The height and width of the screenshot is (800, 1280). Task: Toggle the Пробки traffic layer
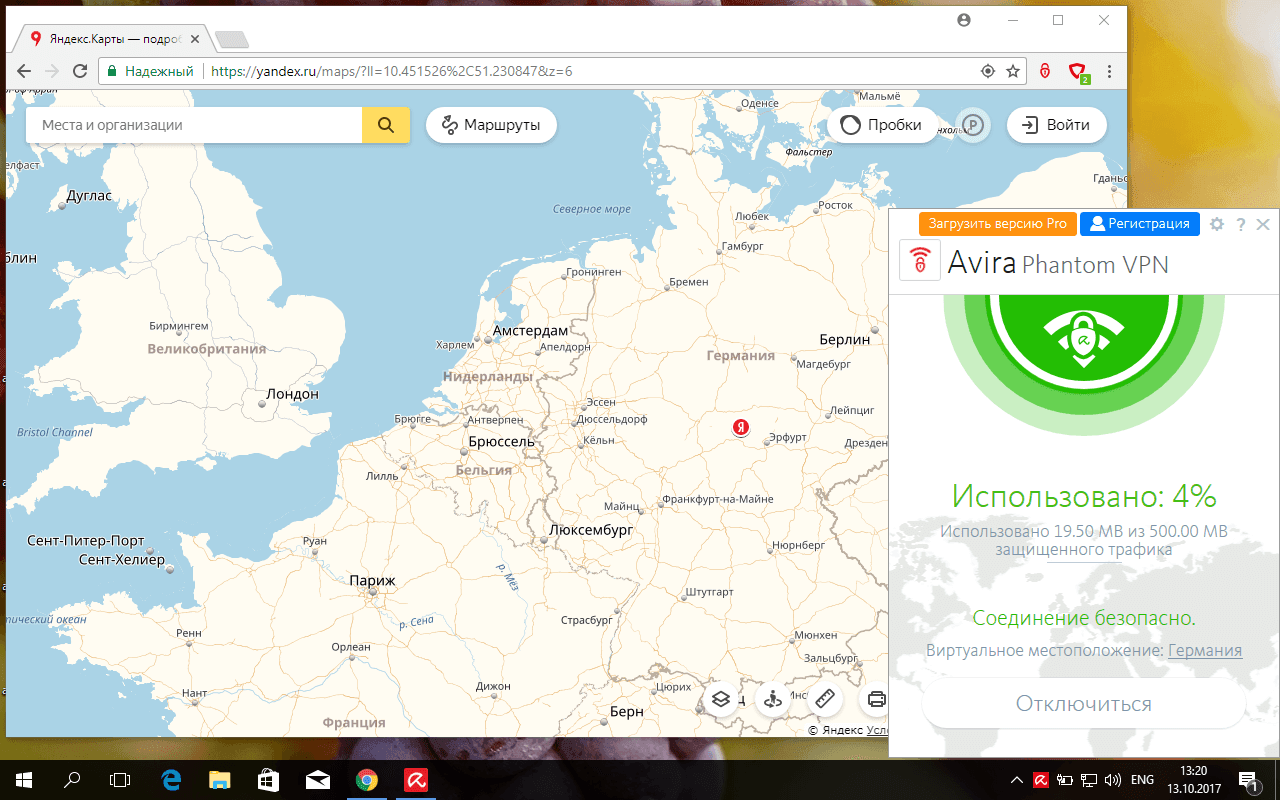click(x=881, y=125)
